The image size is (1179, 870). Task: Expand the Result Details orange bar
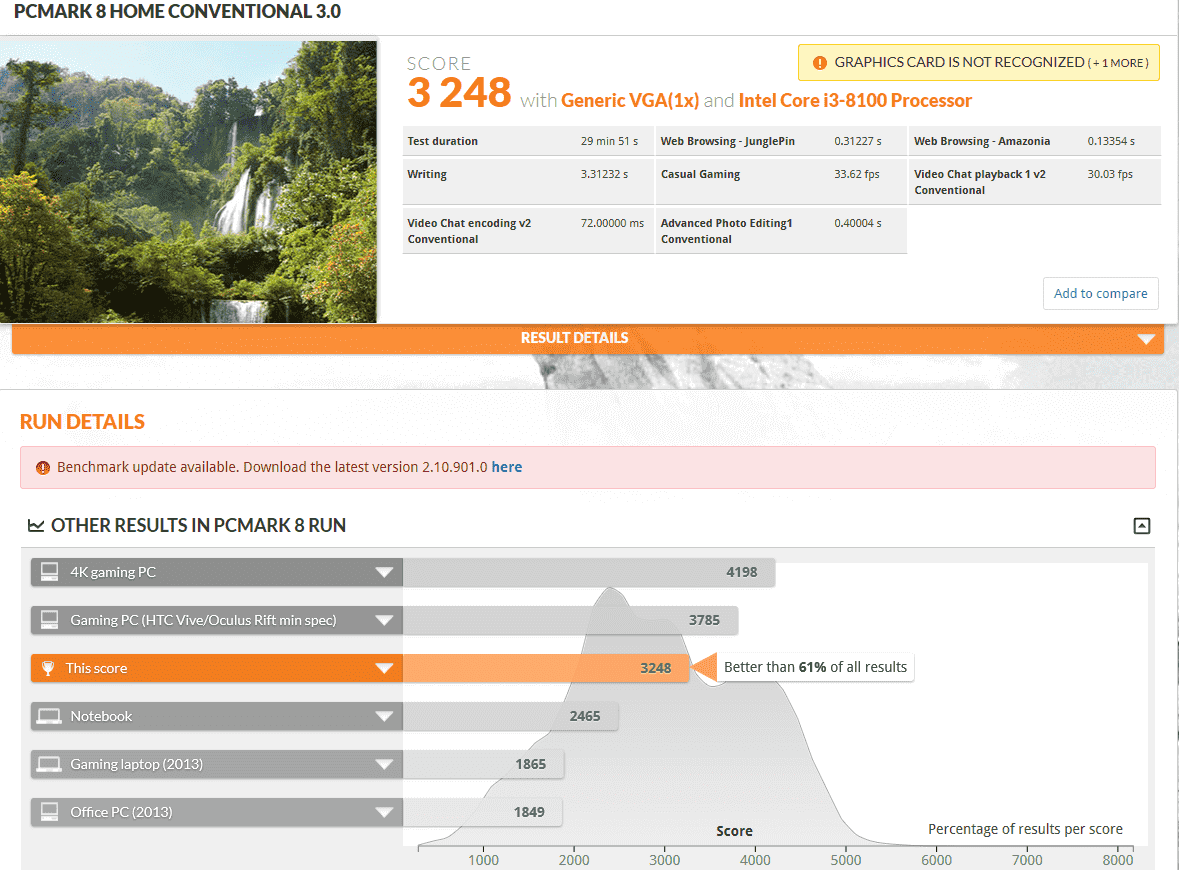pyautogui.click(x=1146, y=339)
